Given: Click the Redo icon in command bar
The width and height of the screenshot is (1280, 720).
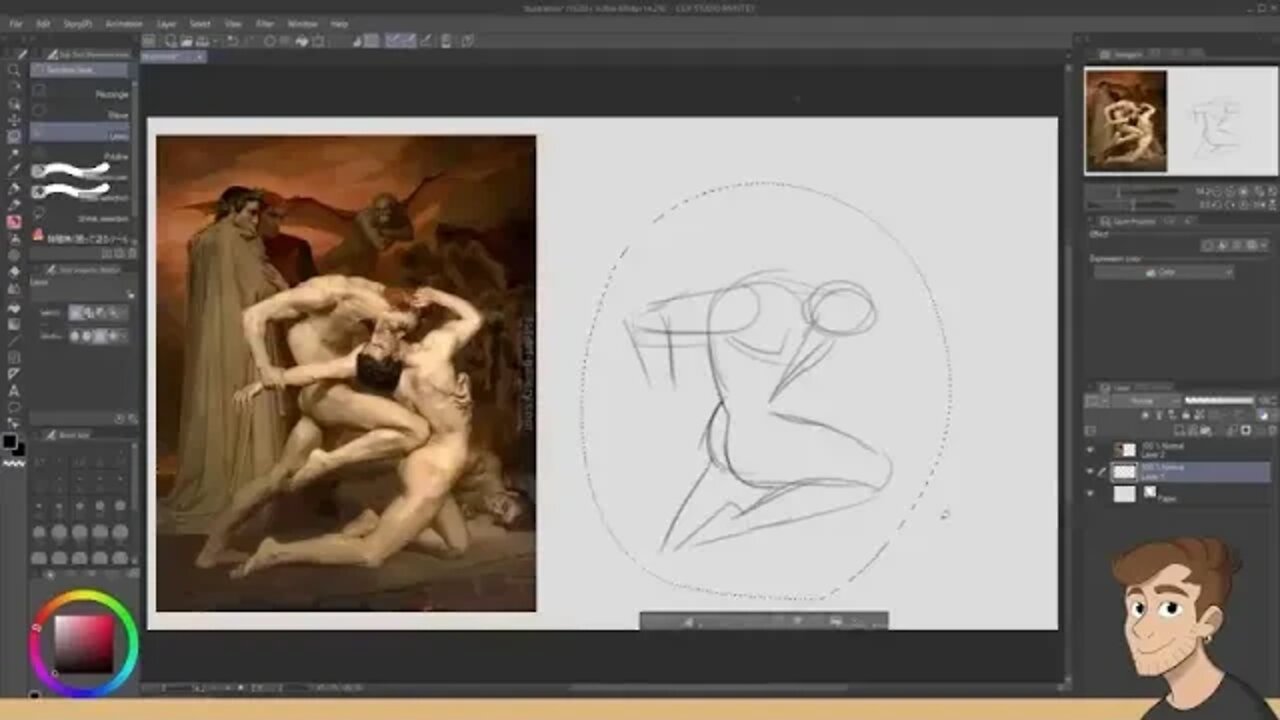Looking at the screenshot, I should [x=248, y=41].
